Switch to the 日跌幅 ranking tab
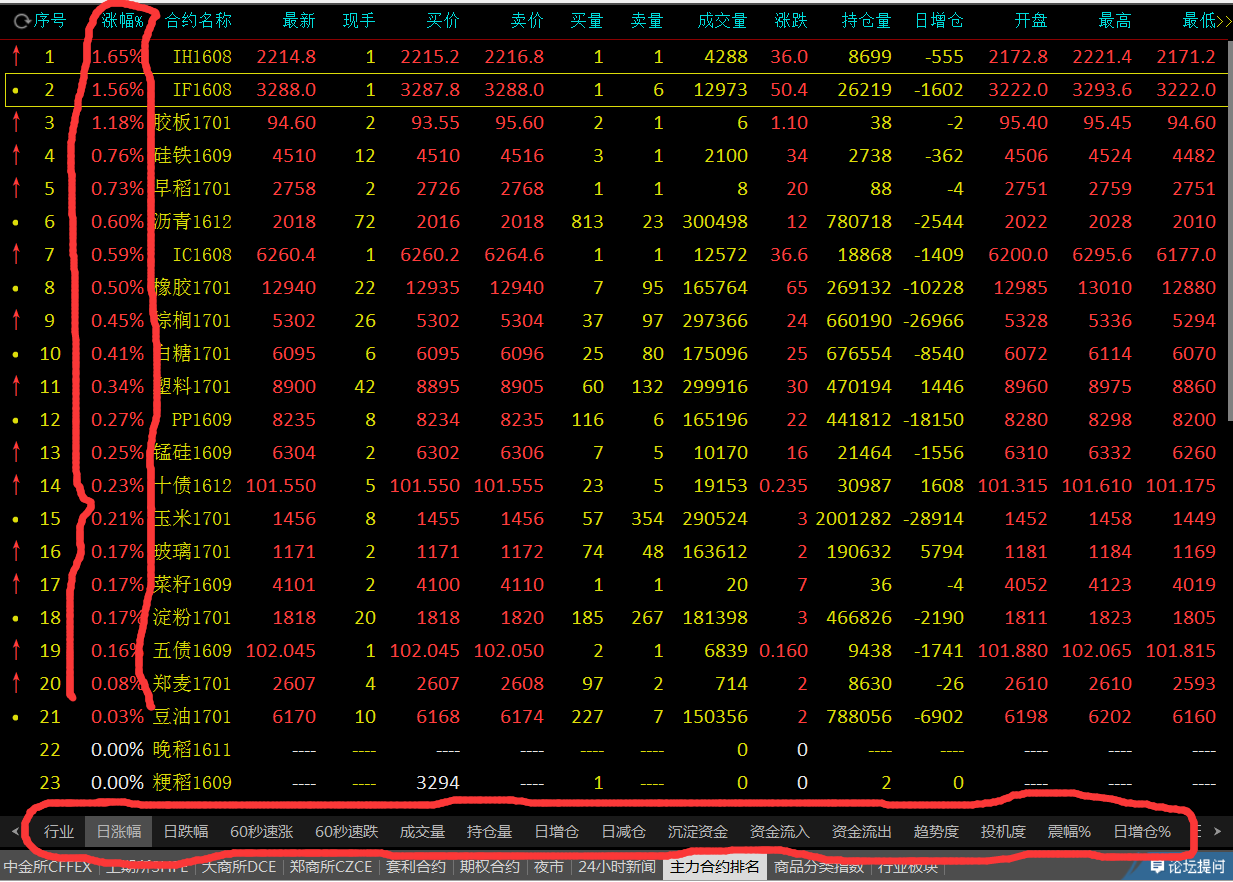1233x882 pixels. (x=186, y=830)
